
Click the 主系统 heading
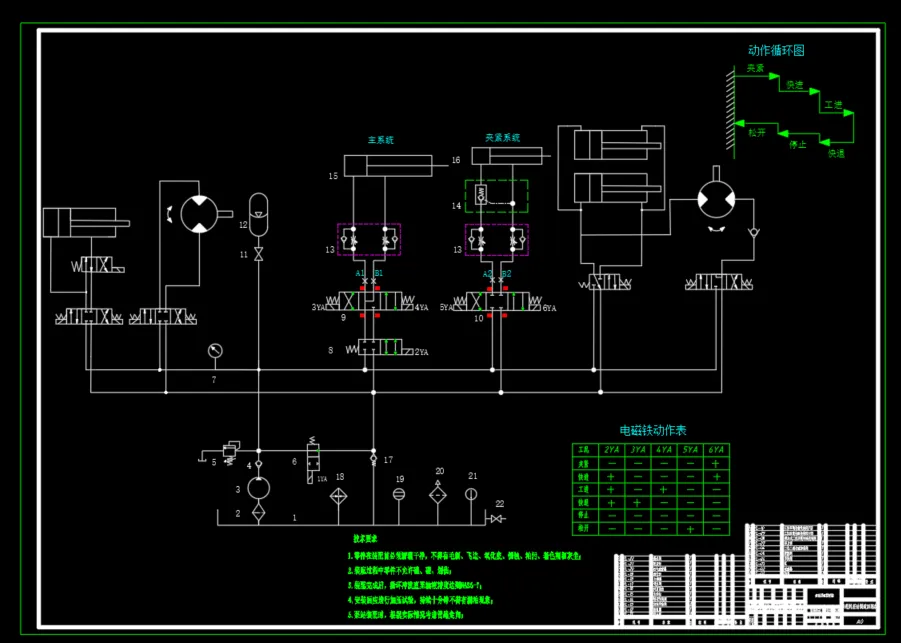(380, 140)
